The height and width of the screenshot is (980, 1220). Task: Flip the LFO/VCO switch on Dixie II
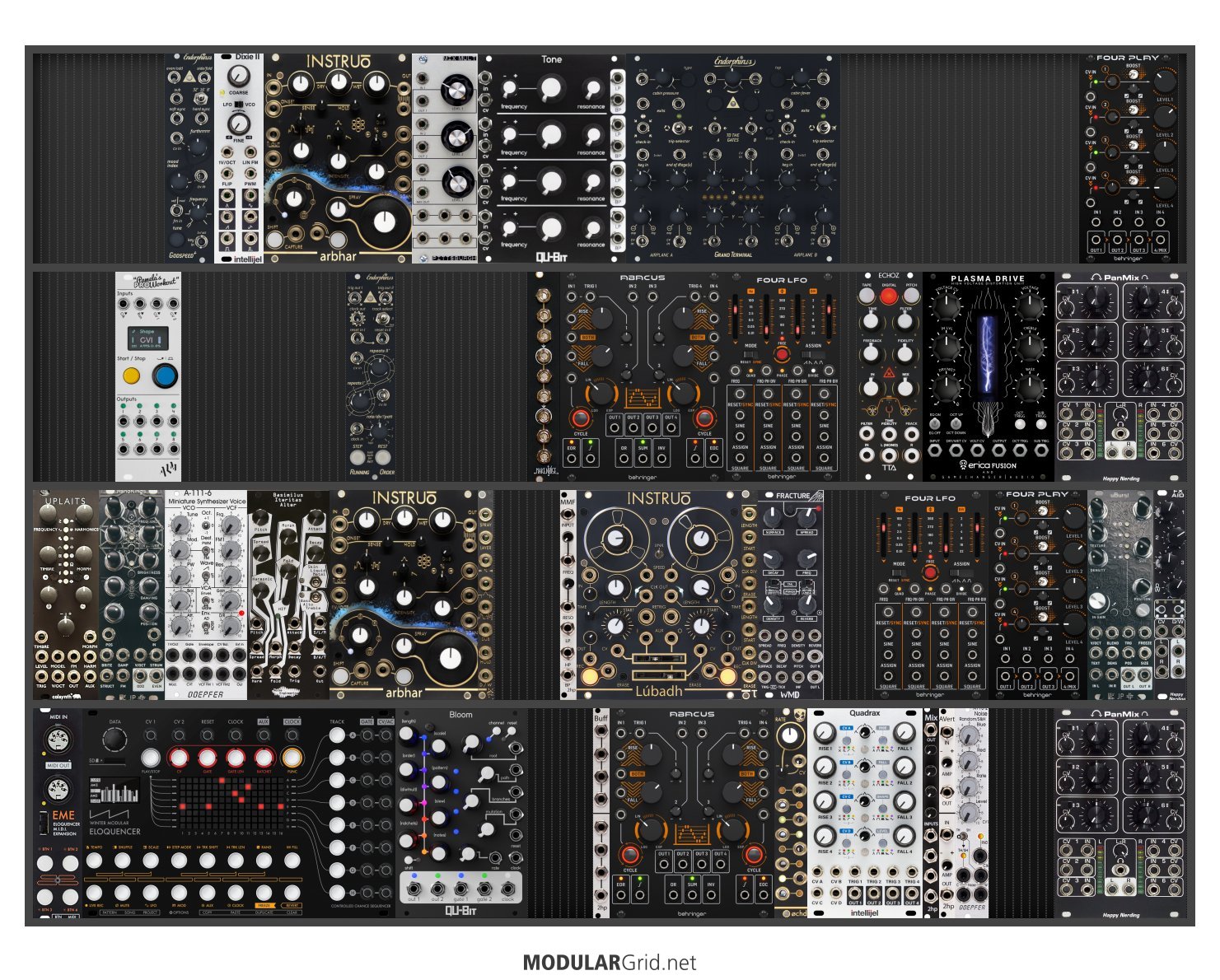point(238,105)
